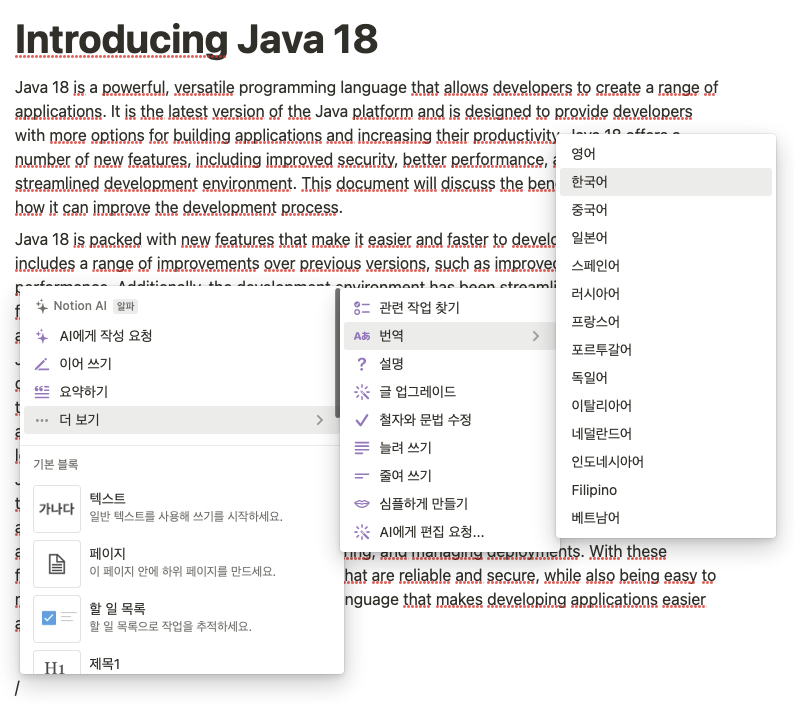Insert the 제목1 heading block

click(181, 662)
